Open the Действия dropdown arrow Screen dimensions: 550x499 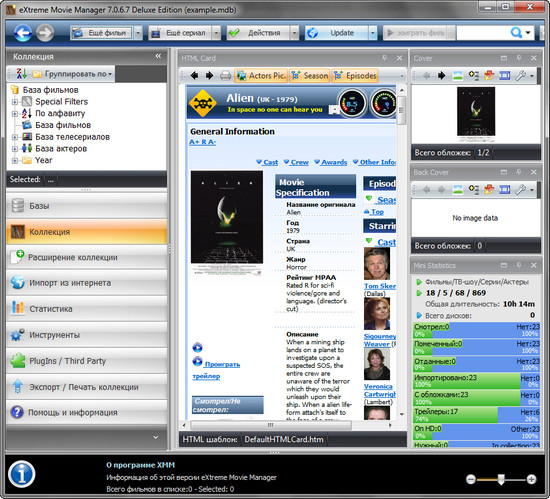(295, 33)
